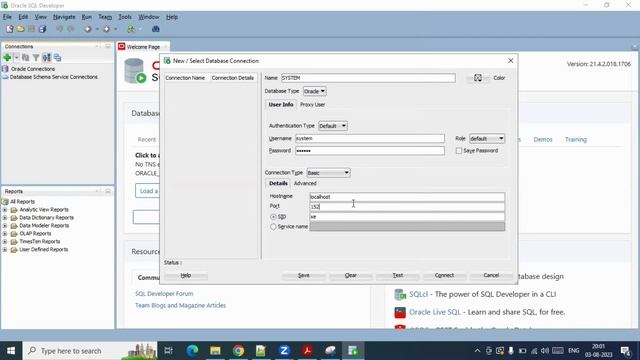Click the volume icon in system tray

point(544,351)
